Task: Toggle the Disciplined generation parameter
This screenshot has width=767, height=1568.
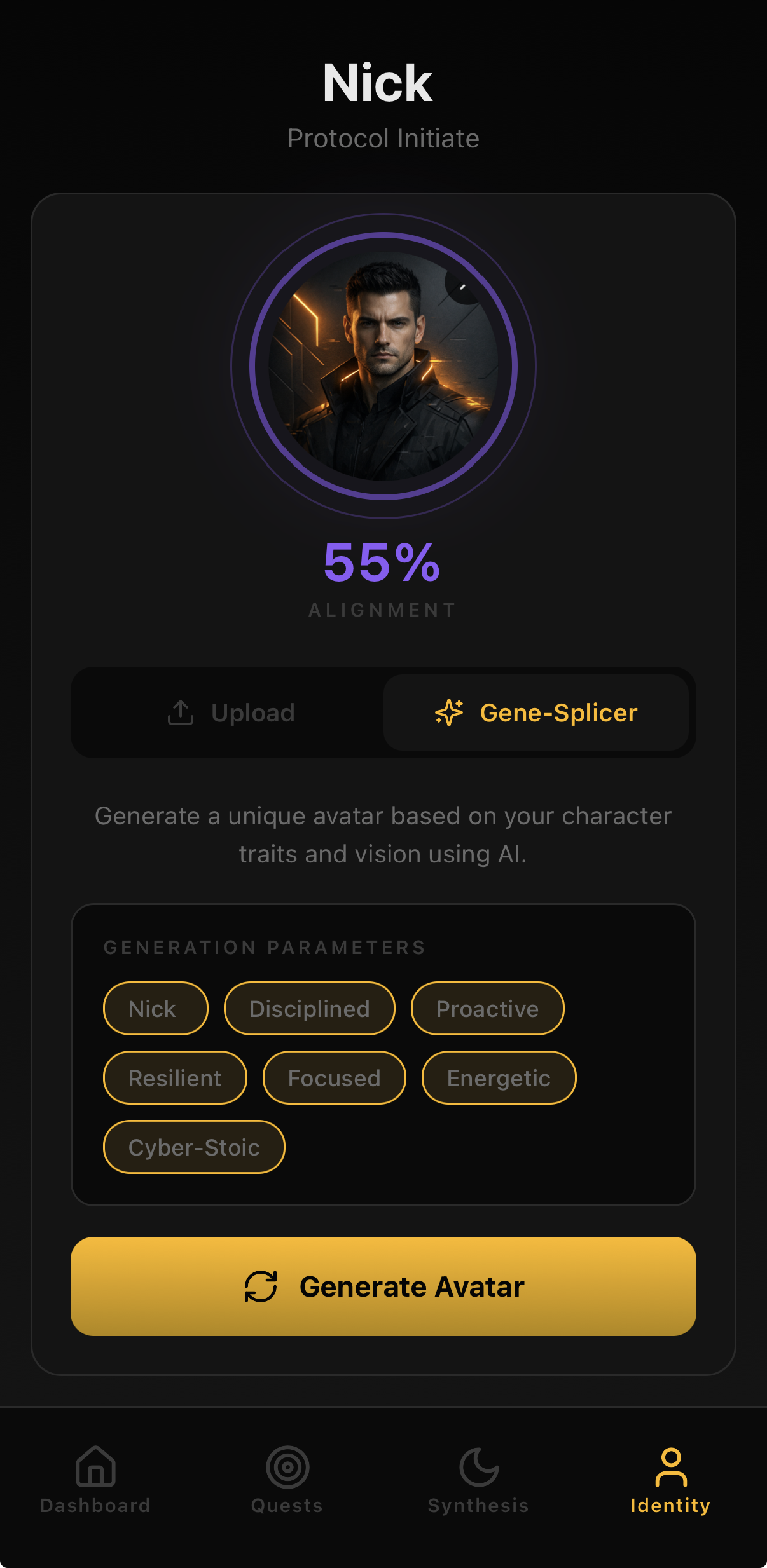Action: coord(309,1009)
